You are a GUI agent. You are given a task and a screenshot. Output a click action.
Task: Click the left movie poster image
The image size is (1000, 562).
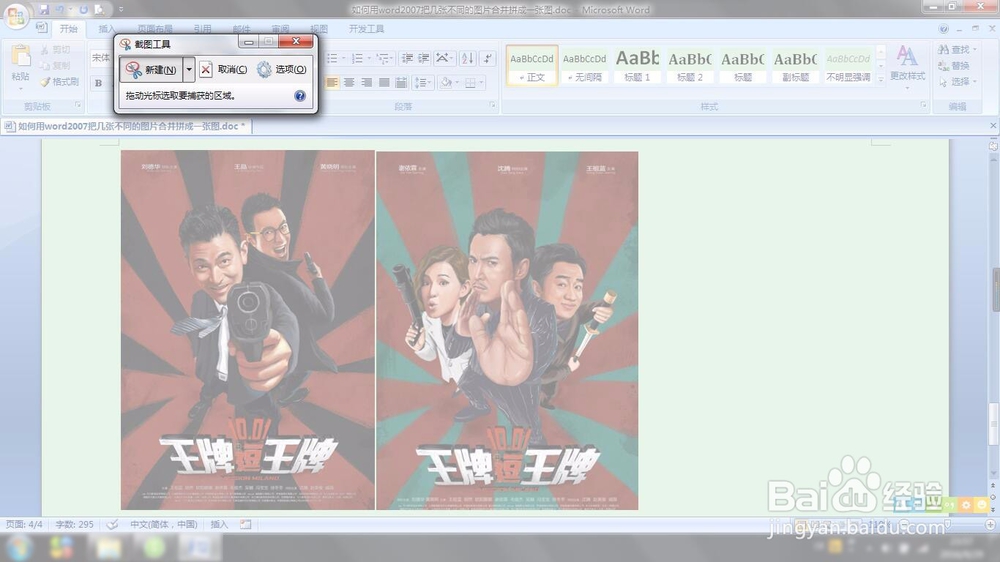(x=247, y=330)
